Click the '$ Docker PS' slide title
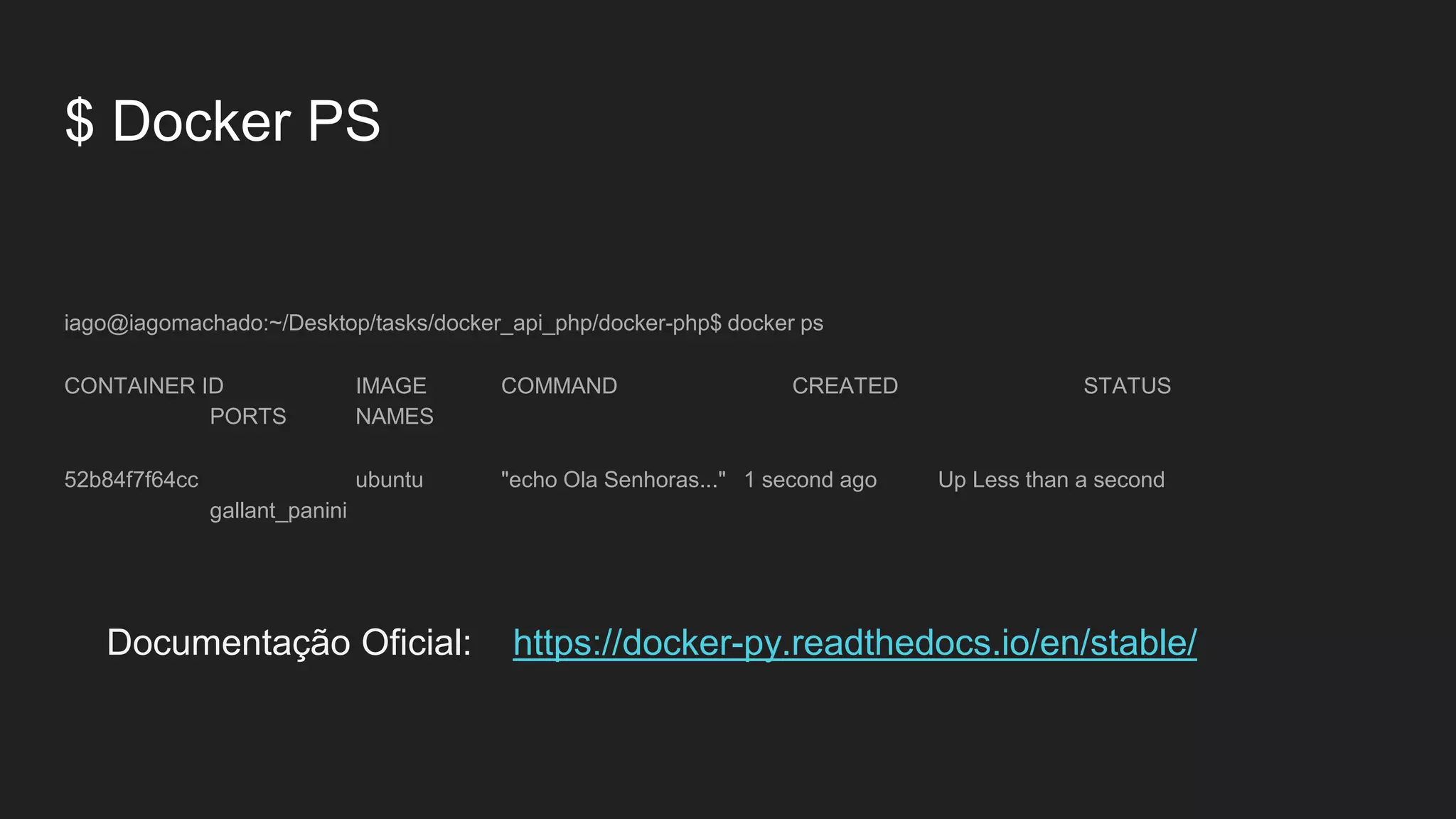Viewport: 1456px width, 819px height. 223,121
